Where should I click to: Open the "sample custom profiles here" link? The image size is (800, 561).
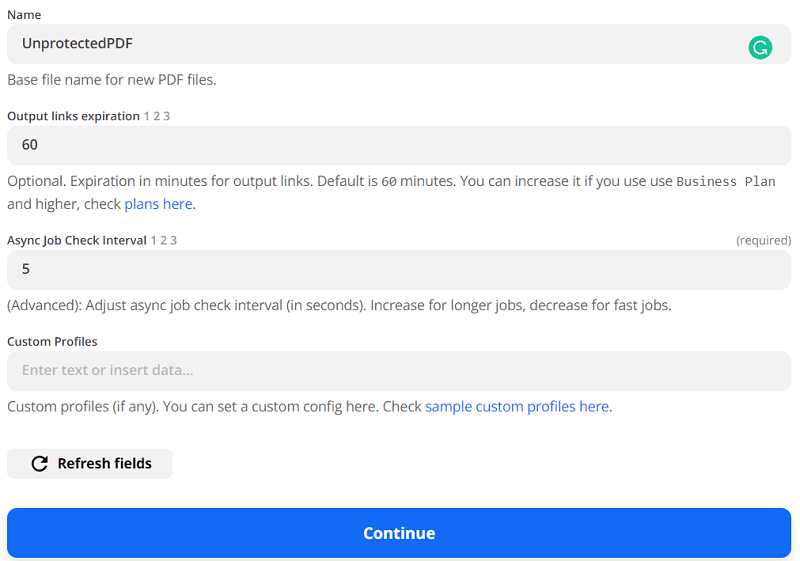coord(516,407)
